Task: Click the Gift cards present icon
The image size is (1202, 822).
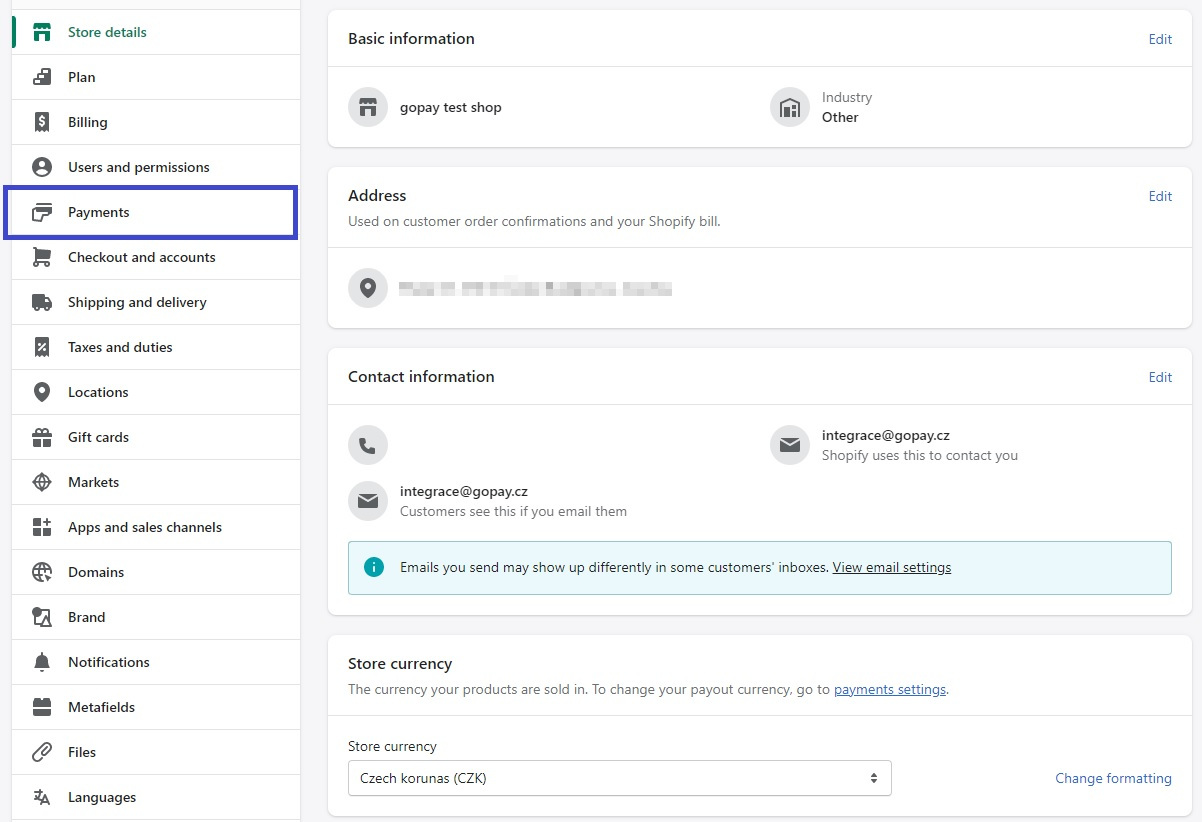Action: tap(42, 437)
